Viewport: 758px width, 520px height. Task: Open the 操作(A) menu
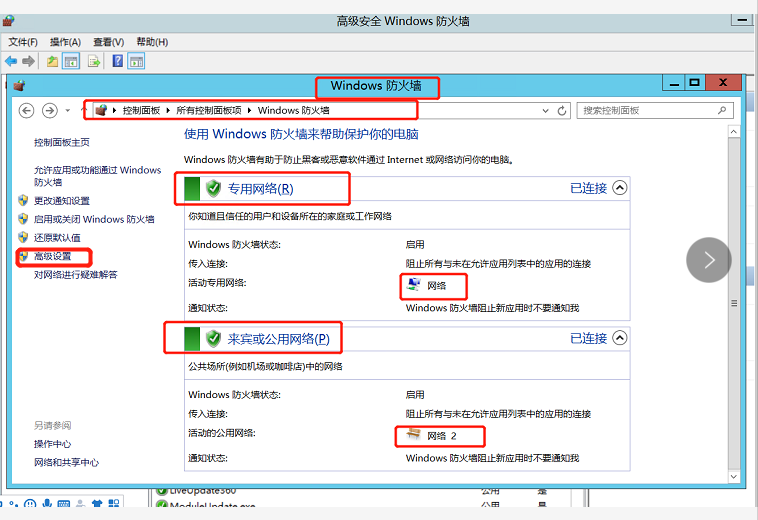[x=65, y=42]
